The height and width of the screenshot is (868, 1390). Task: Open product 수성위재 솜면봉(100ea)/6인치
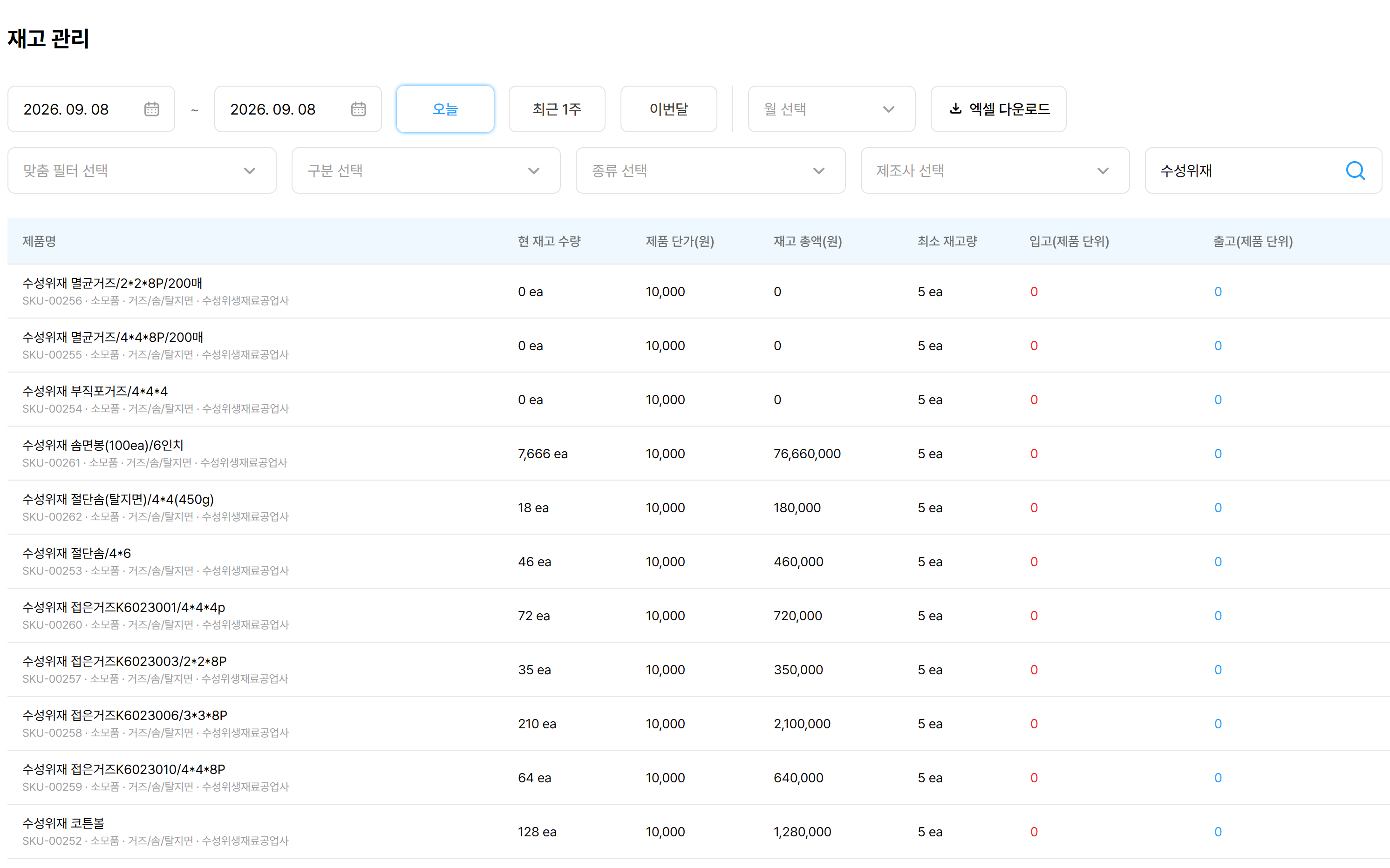coord(103,445)
